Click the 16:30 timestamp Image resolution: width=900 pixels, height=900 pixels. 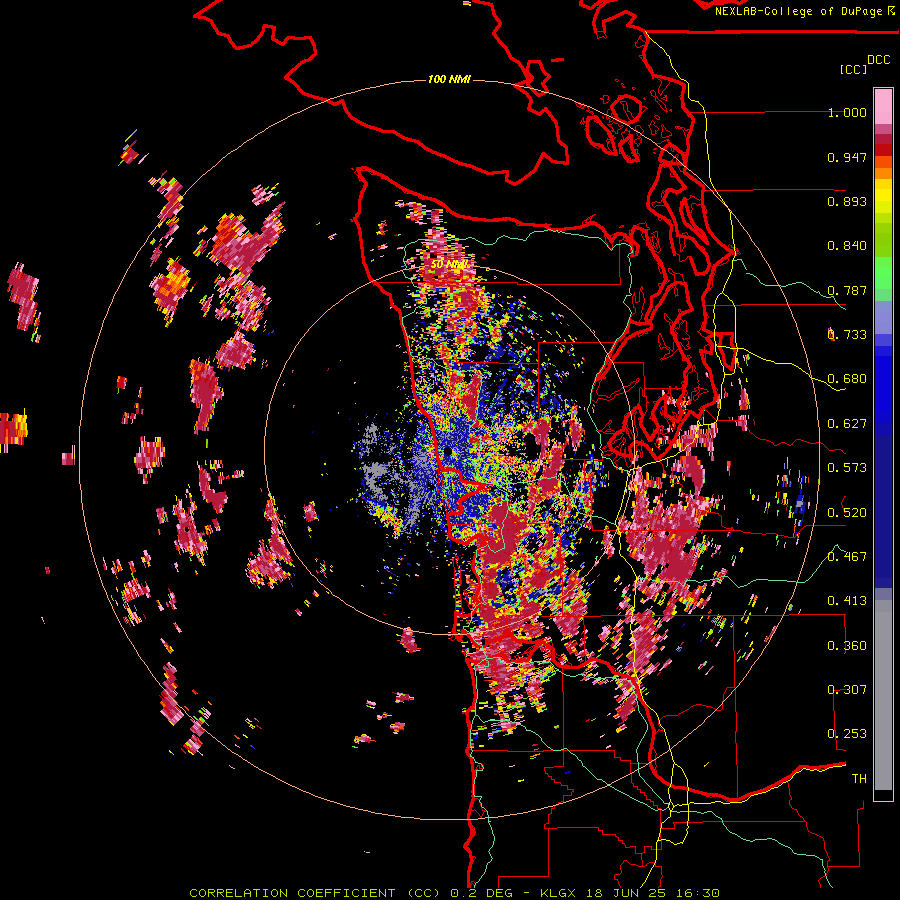pyautogui.click(x=697, y=893)
